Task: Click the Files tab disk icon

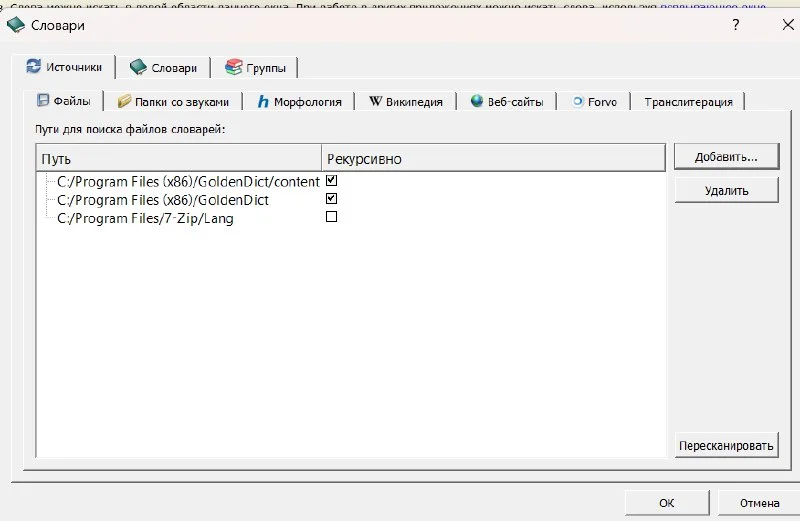Action: tap(43, 101)
